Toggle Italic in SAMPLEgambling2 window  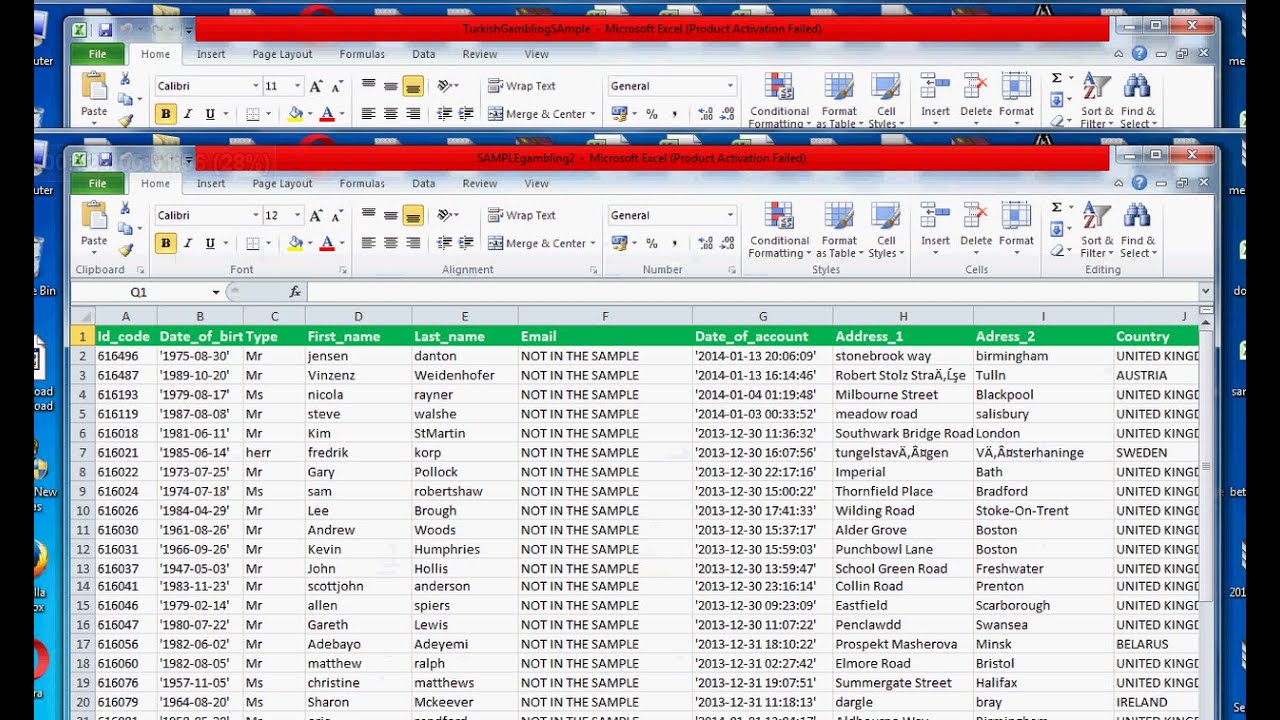[x=187, y=243]
